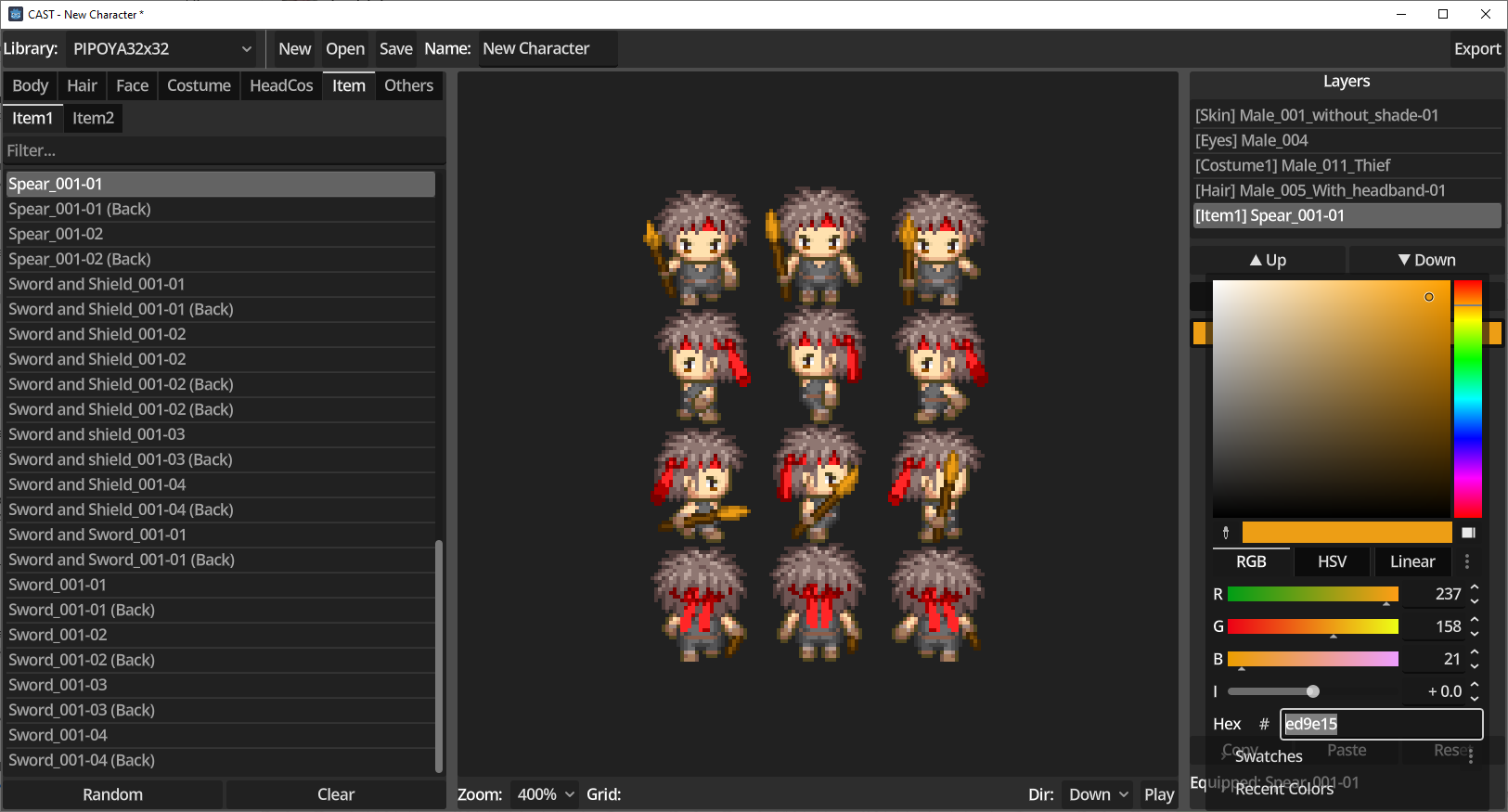1508x812 pixels.
Task: Click inside the saturation-value color square
Action: tap(1332, 399)
